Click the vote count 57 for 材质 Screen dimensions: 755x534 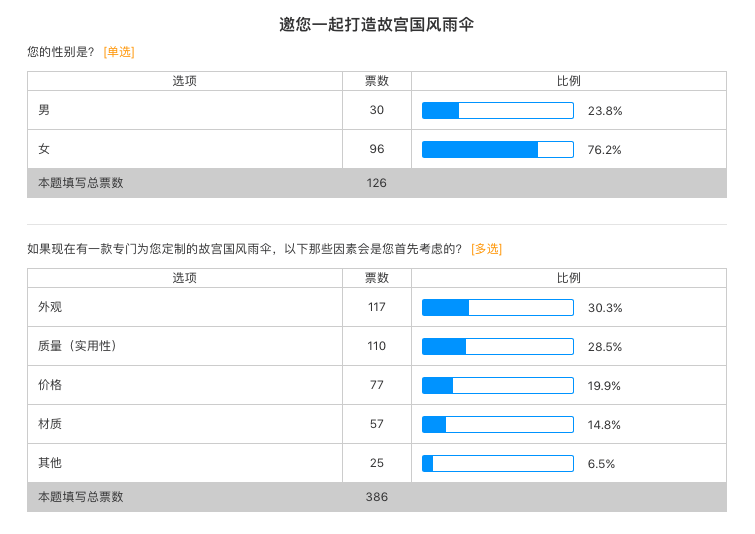[377, 424]
